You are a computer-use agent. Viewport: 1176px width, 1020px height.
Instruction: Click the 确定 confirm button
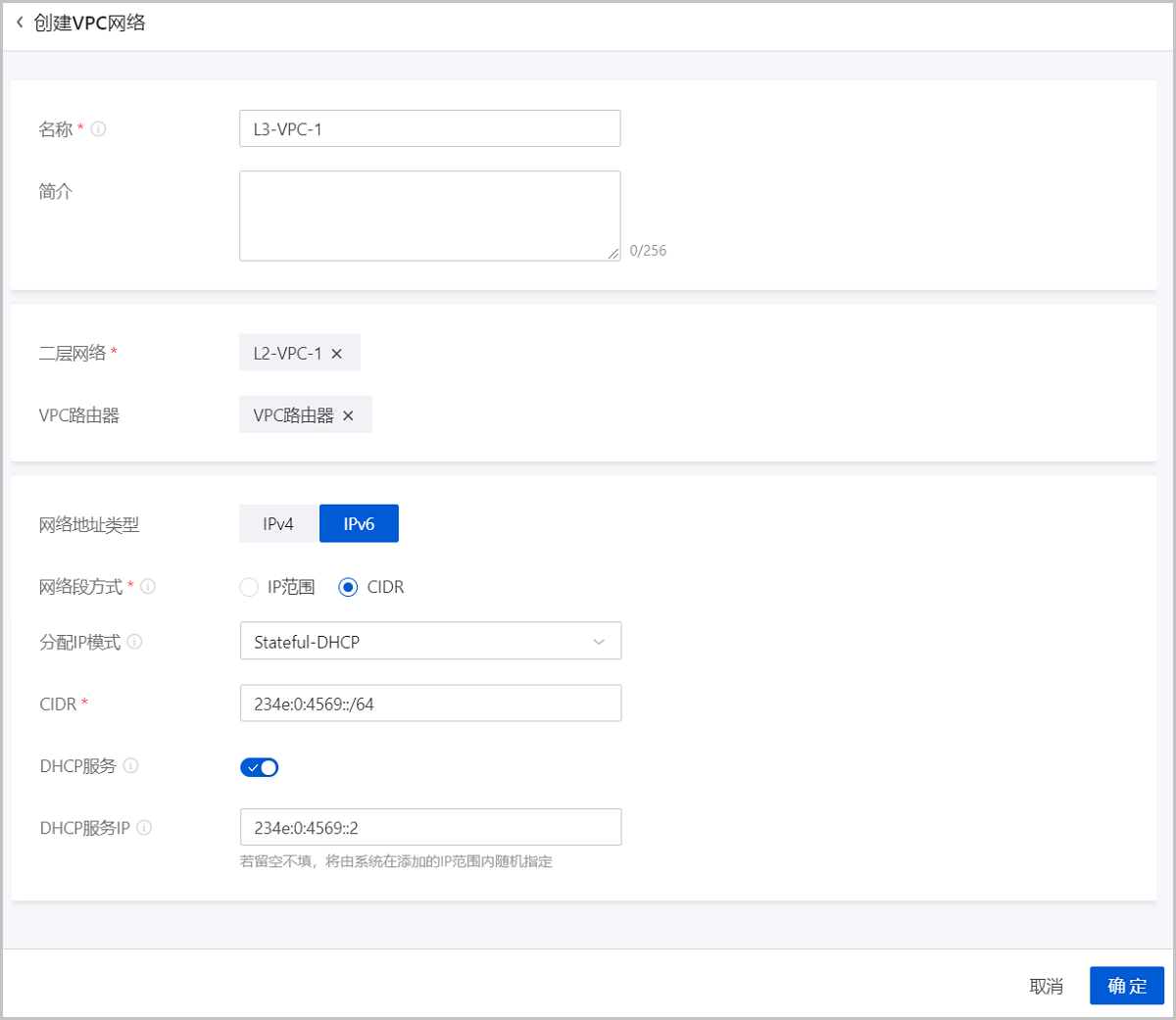(x=1126, y=986)
